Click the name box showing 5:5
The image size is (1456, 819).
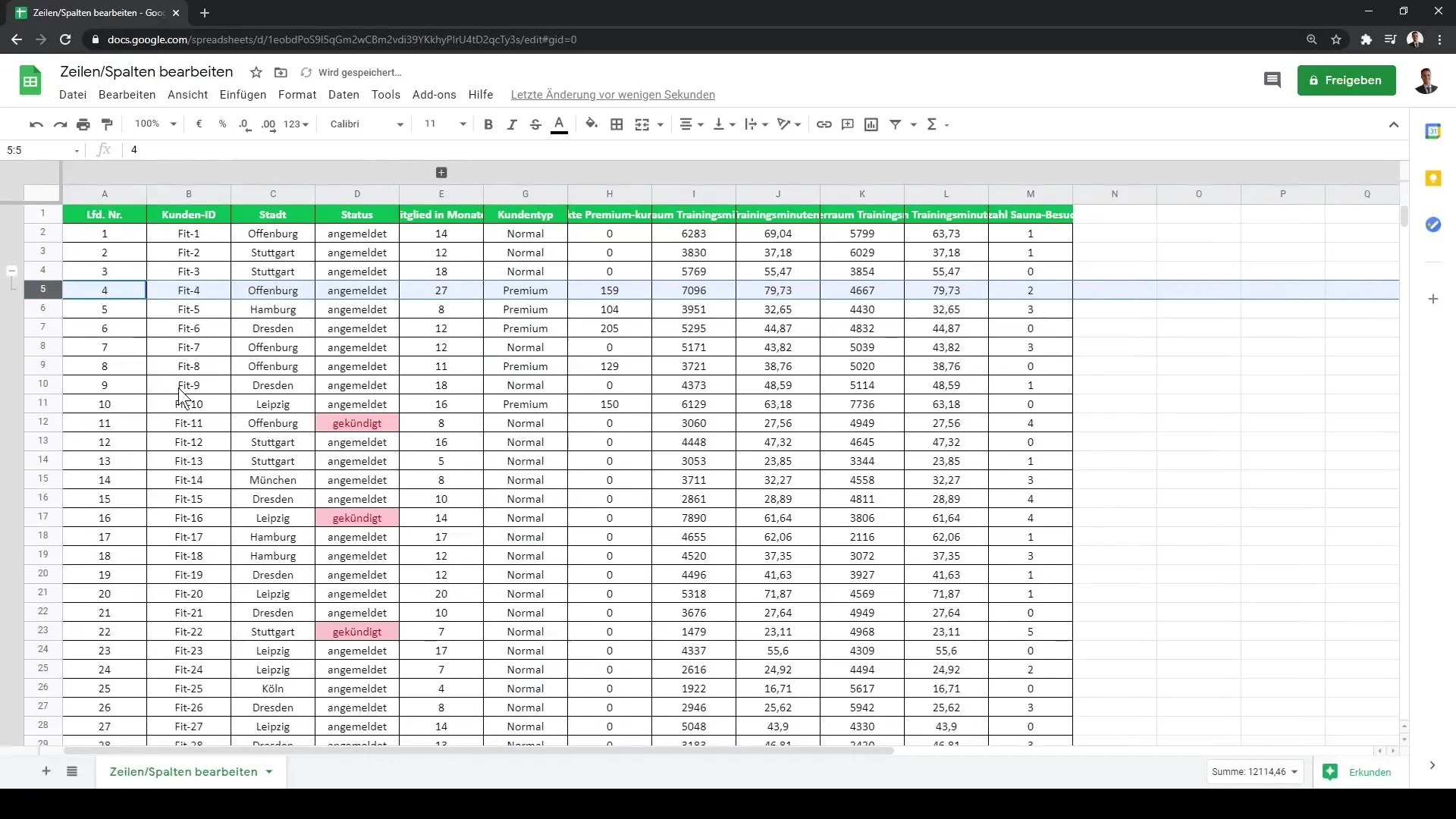pos(42,150)
